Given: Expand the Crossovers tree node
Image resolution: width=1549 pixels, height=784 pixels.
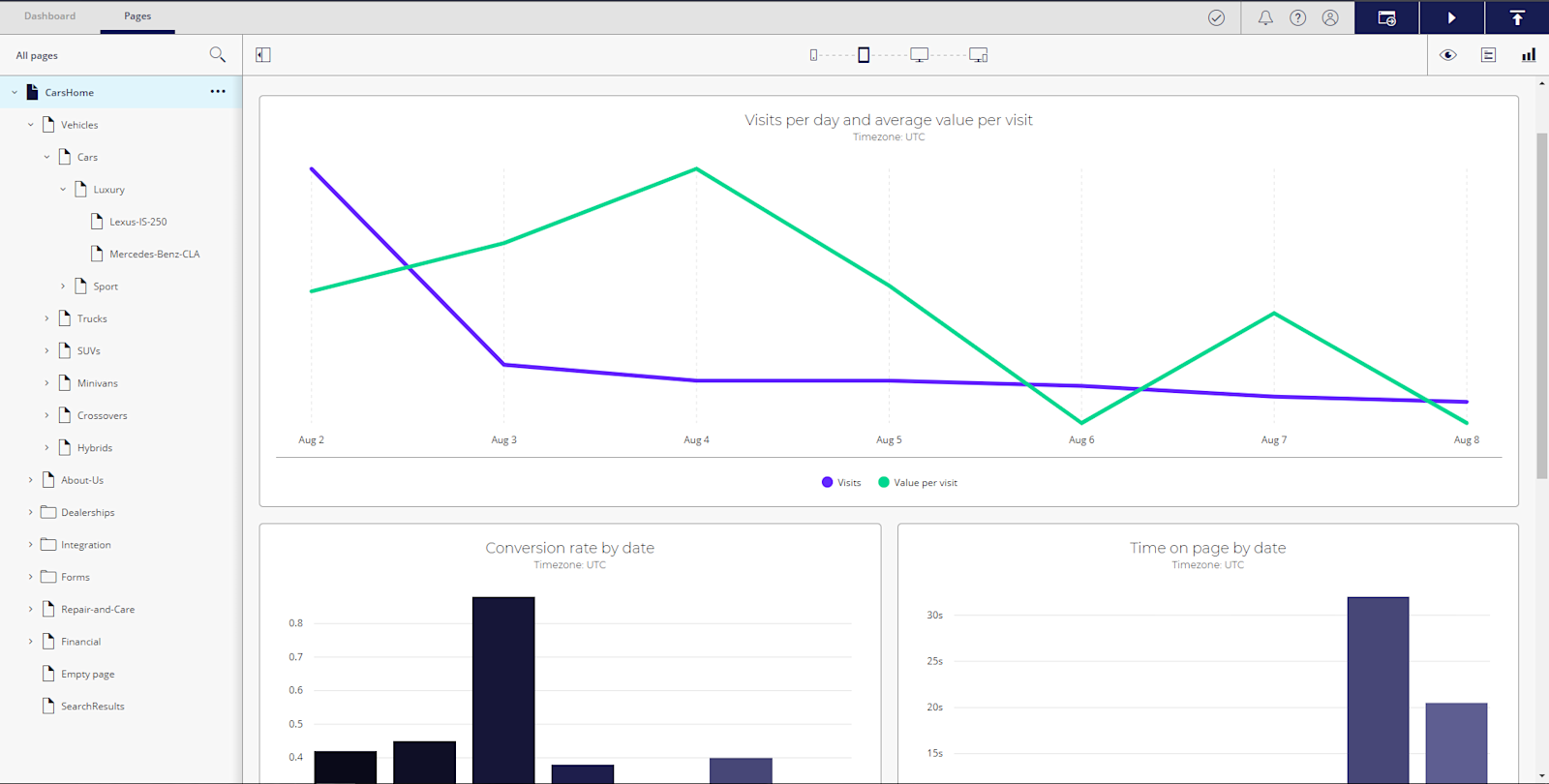Looking at the screenshot, I should (x=46, y=415).
